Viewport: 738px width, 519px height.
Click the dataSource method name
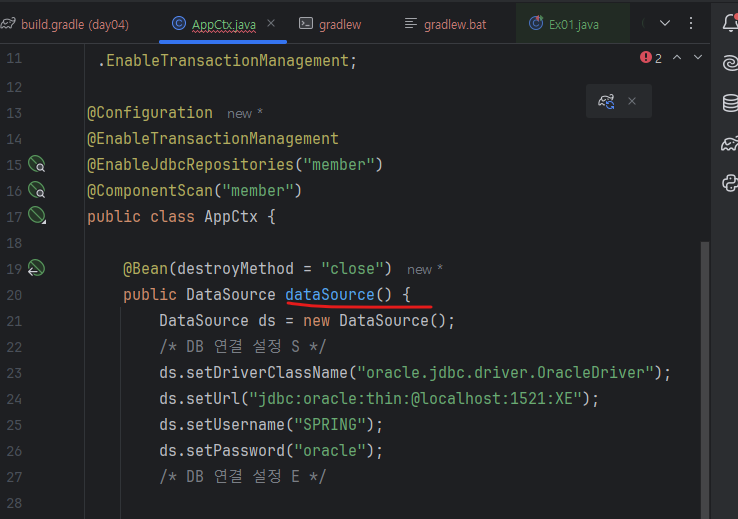[330, 295]
